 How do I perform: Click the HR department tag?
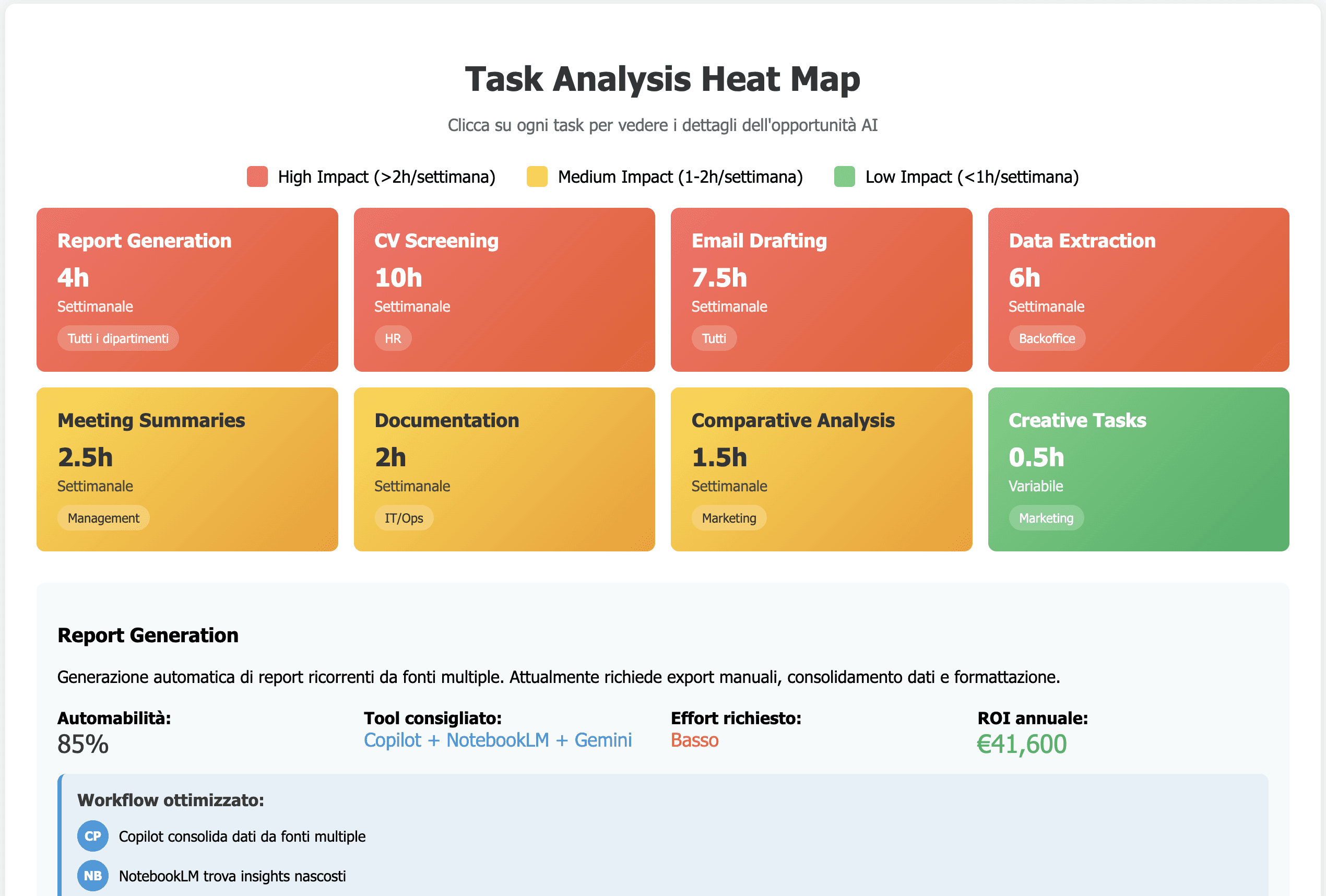click(x=393, y=338)
